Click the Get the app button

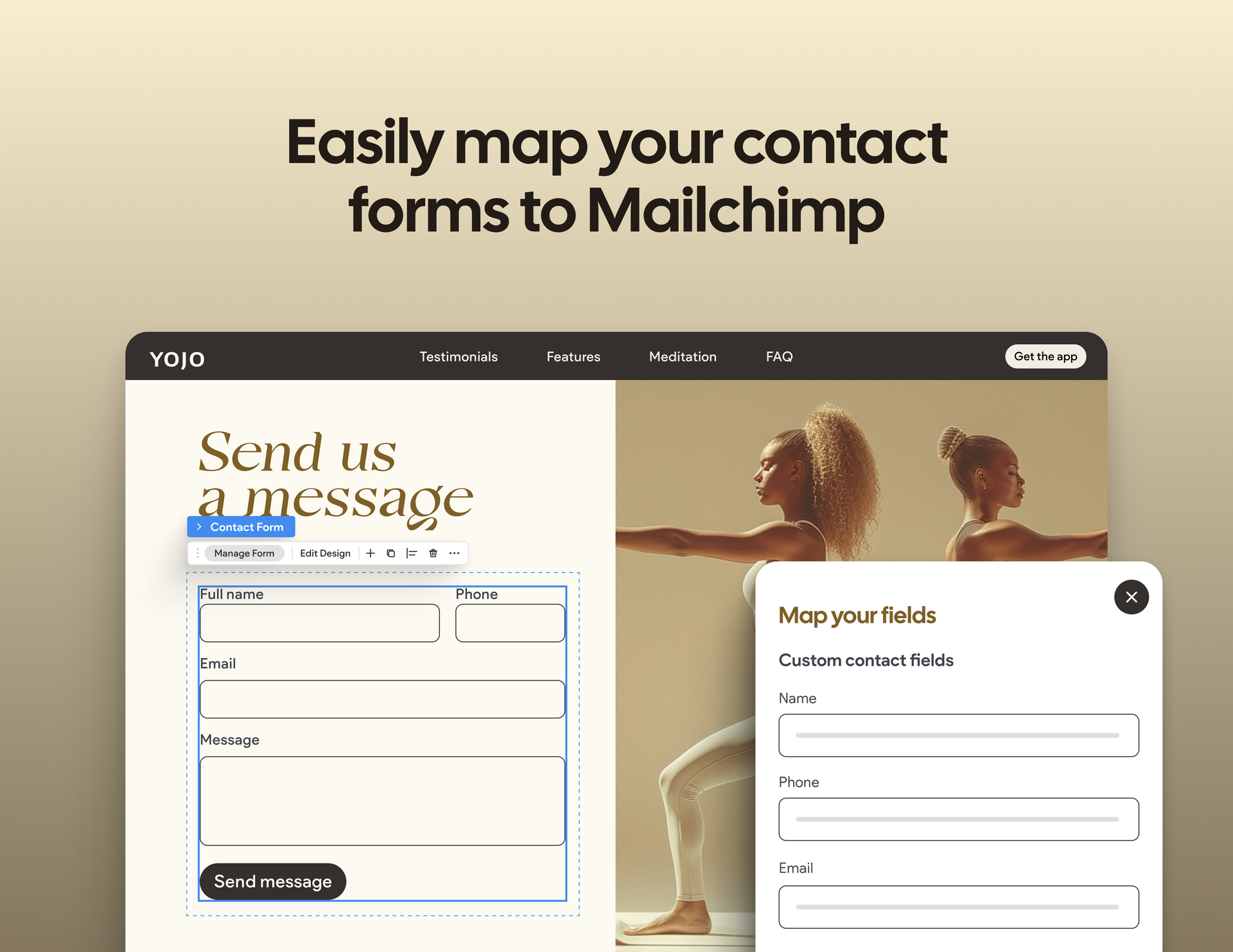[x=1044, y=357]
